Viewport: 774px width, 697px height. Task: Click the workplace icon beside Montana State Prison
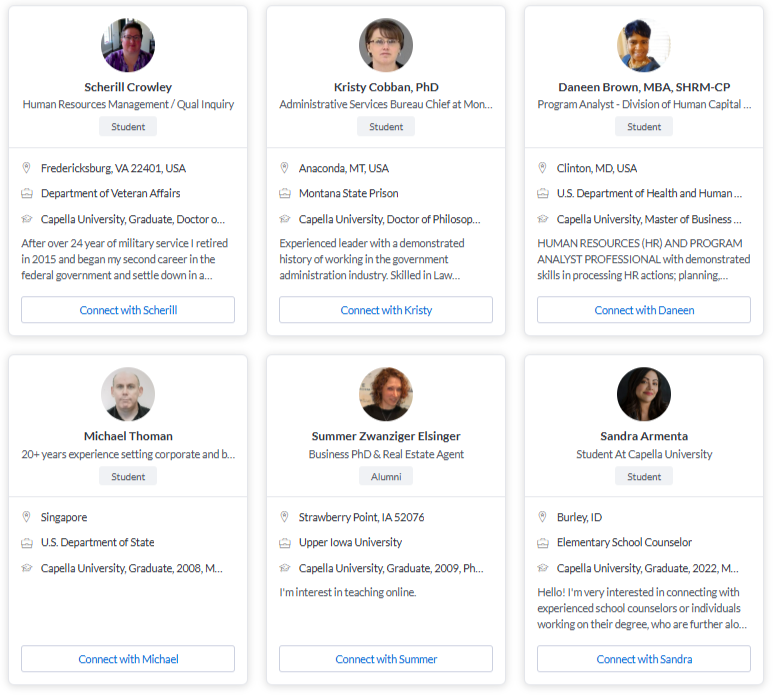pyautogui.click(x=285, y=194)
